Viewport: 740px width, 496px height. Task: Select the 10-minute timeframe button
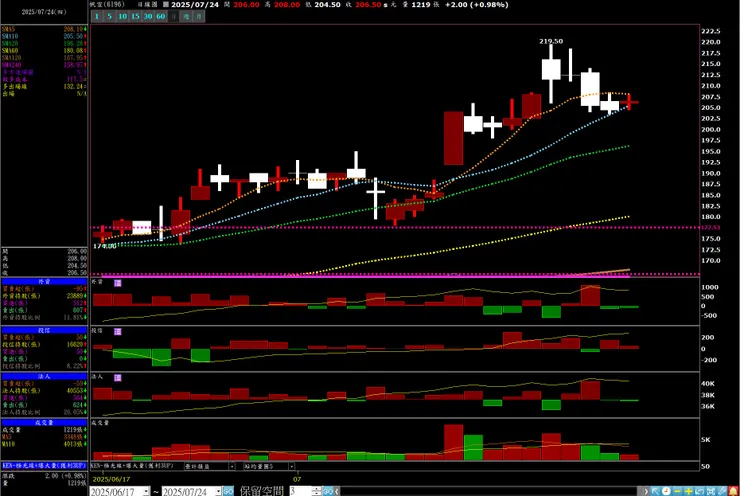click(122, 16)
